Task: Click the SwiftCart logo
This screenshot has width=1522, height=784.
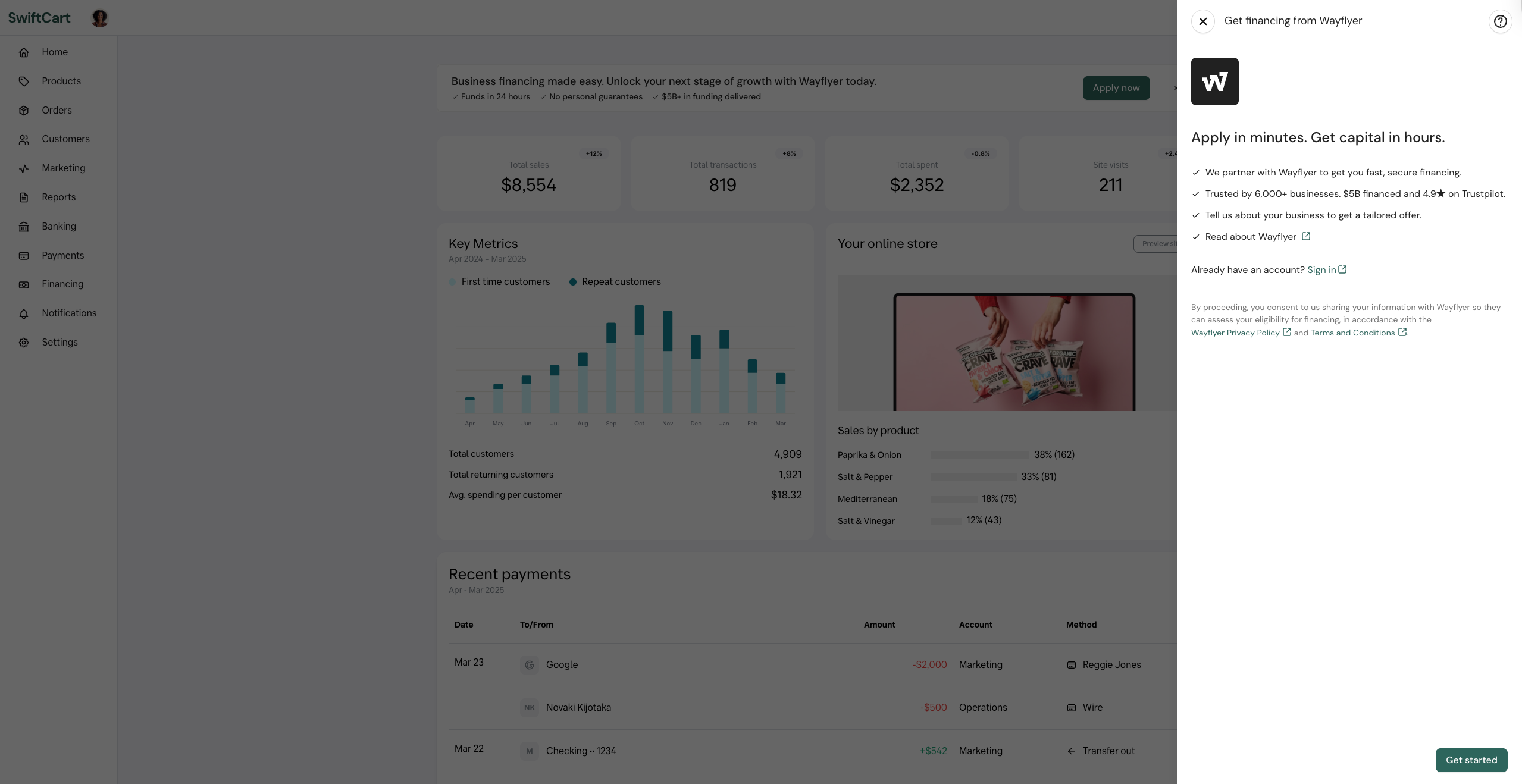Action: click(39, 18)
